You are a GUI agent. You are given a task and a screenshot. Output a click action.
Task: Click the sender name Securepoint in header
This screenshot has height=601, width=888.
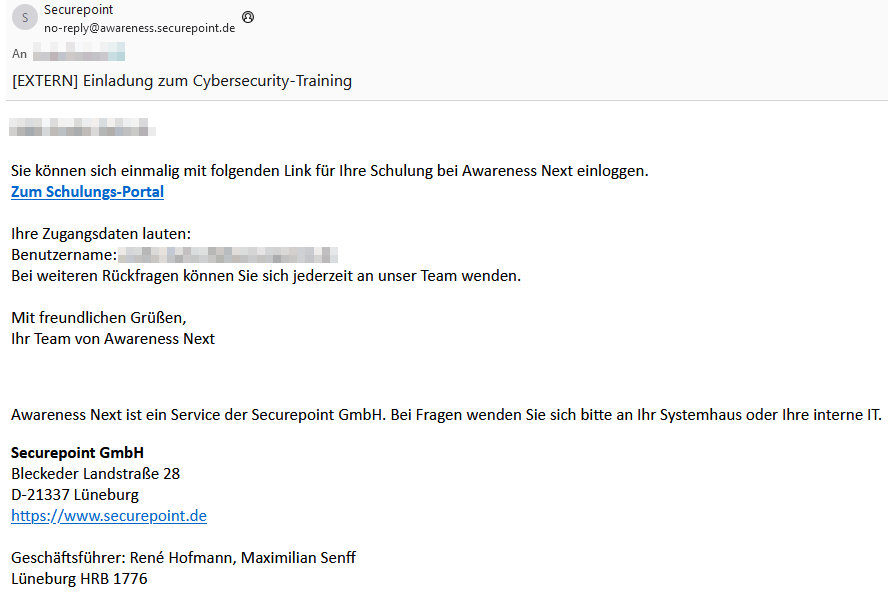coord(79,10)
